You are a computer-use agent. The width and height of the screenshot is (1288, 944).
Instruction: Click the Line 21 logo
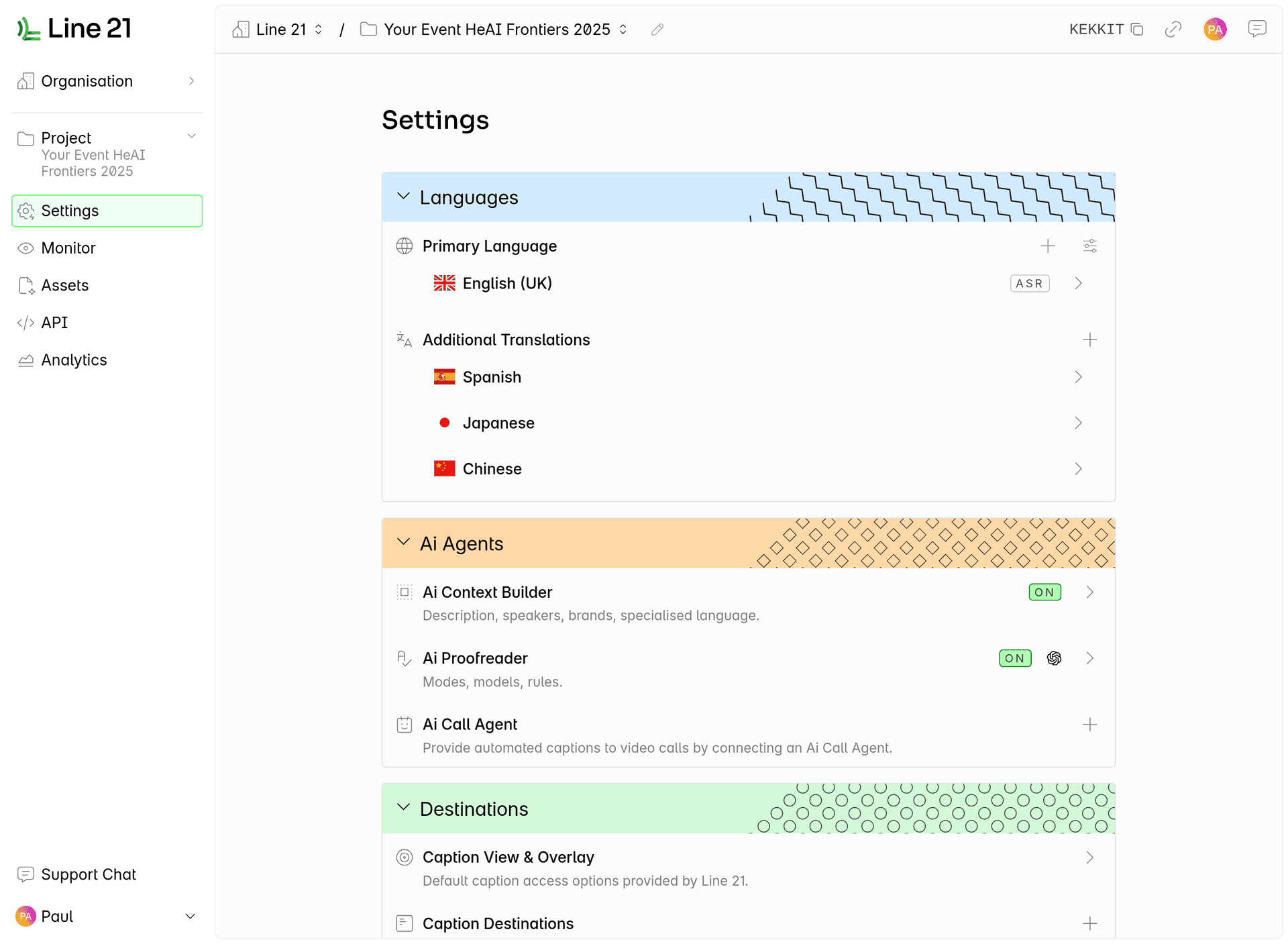74,28
